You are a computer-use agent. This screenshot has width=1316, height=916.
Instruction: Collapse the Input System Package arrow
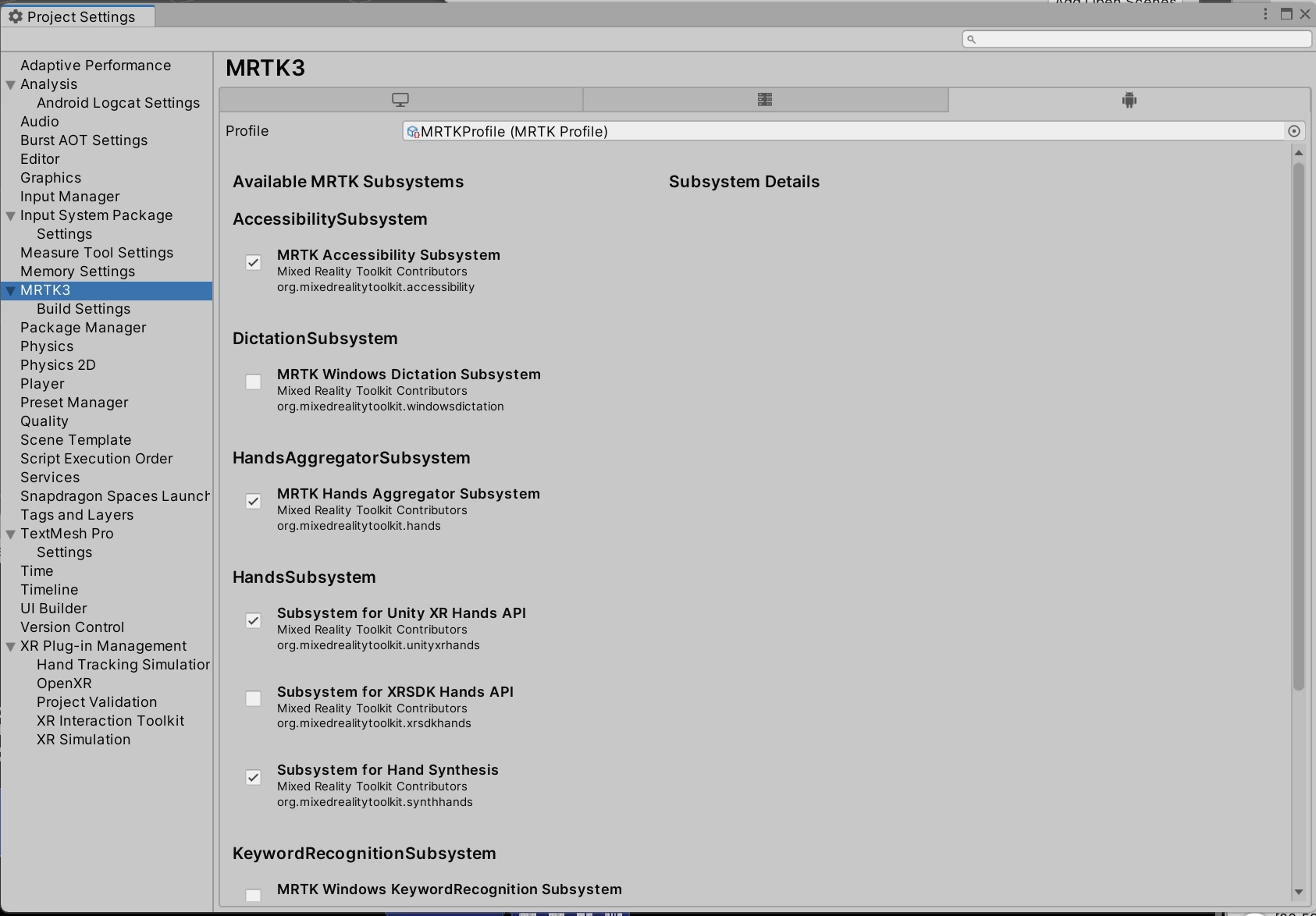click(11, 215)
